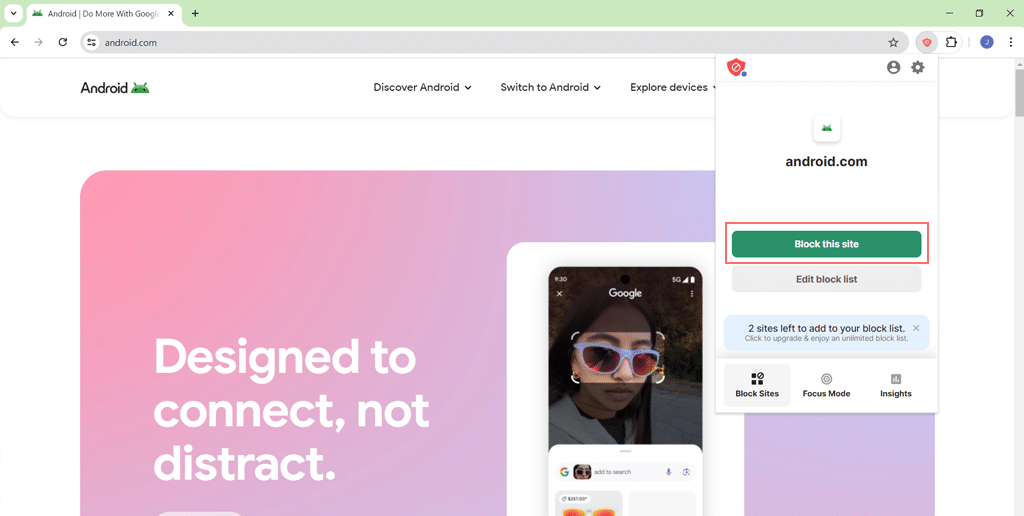The width and height of the screenshot is (1024, 516).
Task: Click the Block this site button
Action: (x=826, y=244)
